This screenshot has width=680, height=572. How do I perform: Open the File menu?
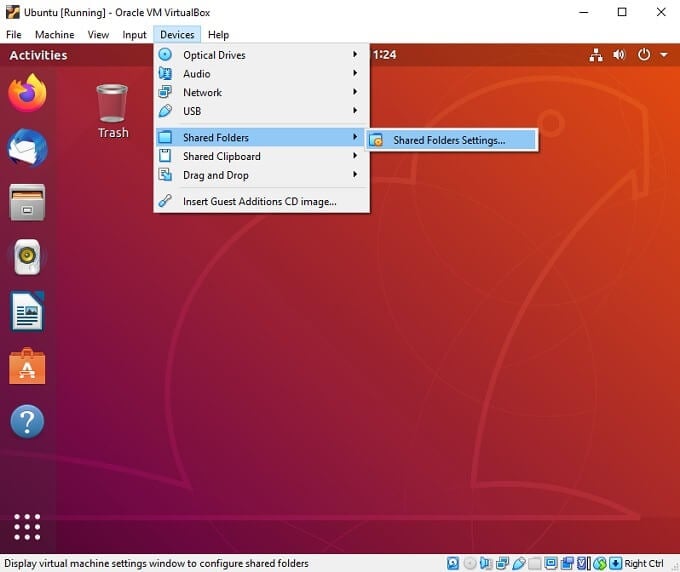(x=14, y=35)
